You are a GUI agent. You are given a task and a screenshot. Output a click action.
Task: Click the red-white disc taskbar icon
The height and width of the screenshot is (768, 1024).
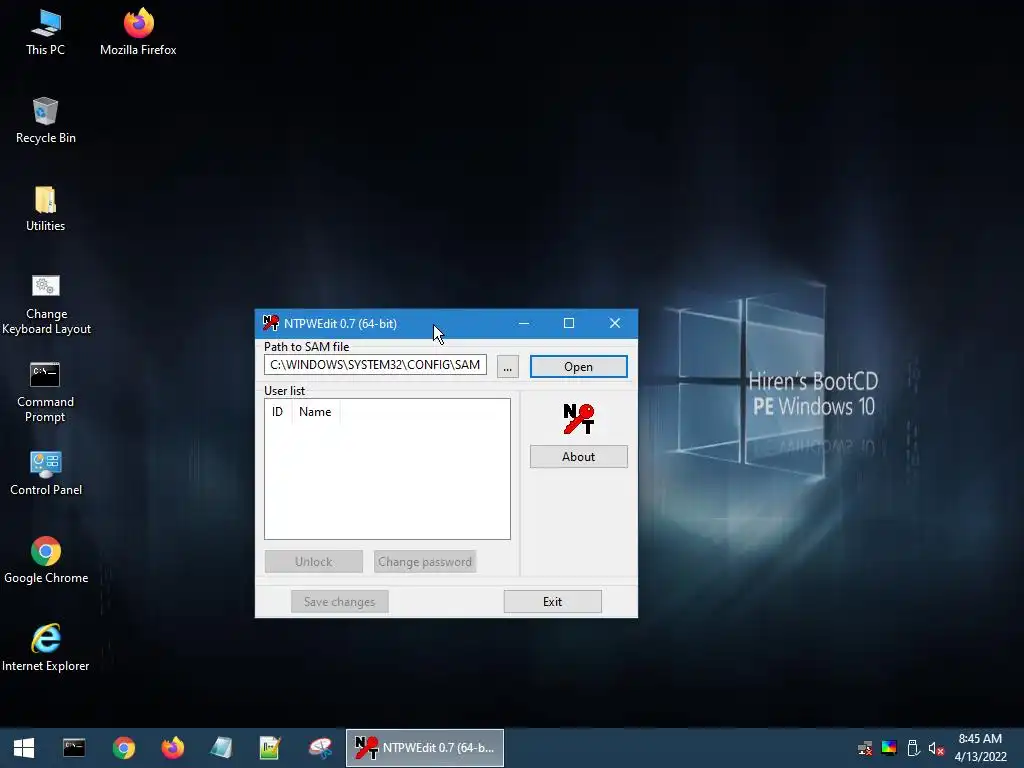[320, 748]
